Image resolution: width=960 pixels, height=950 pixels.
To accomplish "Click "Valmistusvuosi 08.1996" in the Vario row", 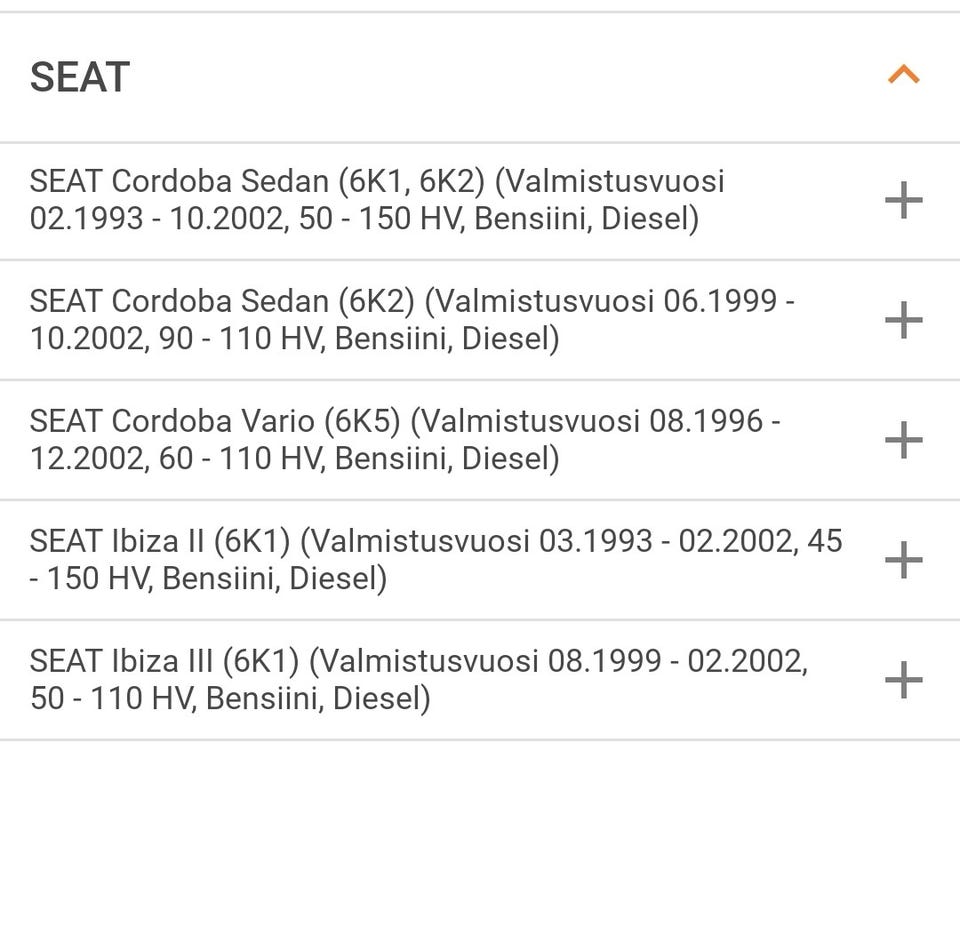I will tap(590, 421).
